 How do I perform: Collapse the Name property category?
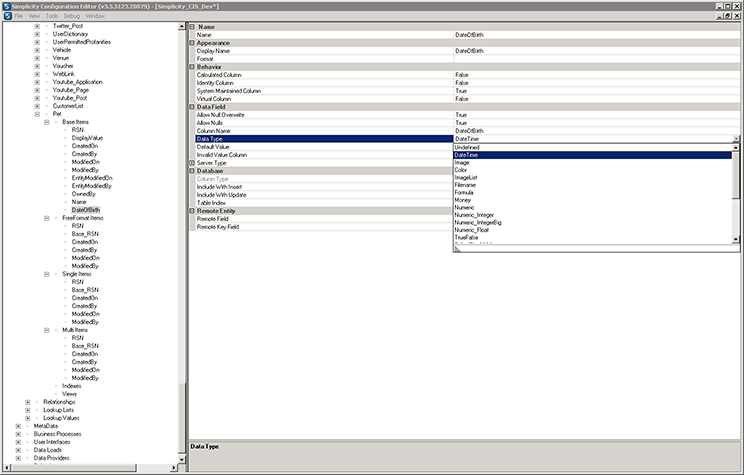192,27
